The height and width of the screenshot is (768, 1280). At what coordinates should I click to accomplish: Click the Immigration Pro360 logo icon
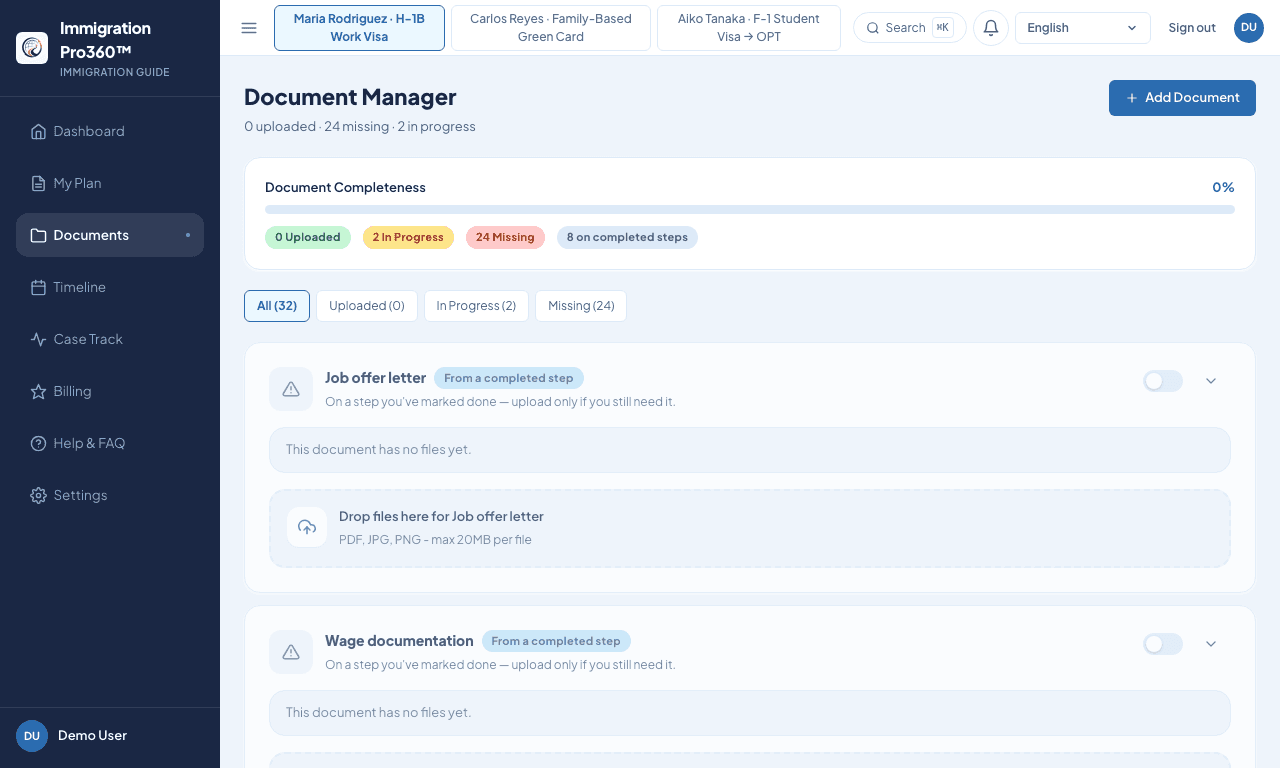coord(32,48)
